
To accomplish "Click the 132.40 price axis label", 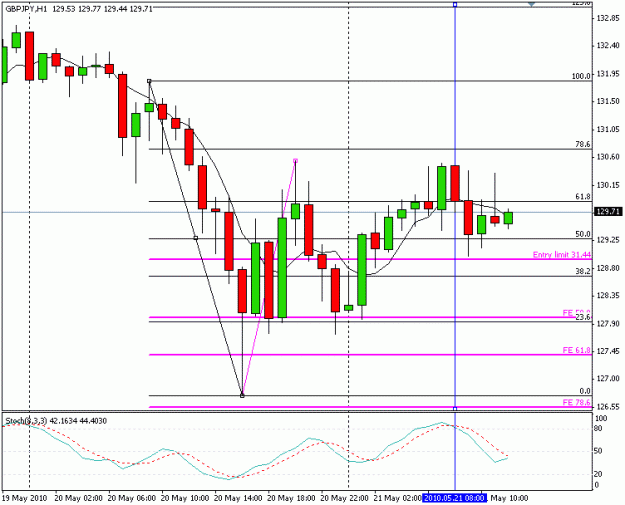I will pyautogui.click(x=608, y=45).
